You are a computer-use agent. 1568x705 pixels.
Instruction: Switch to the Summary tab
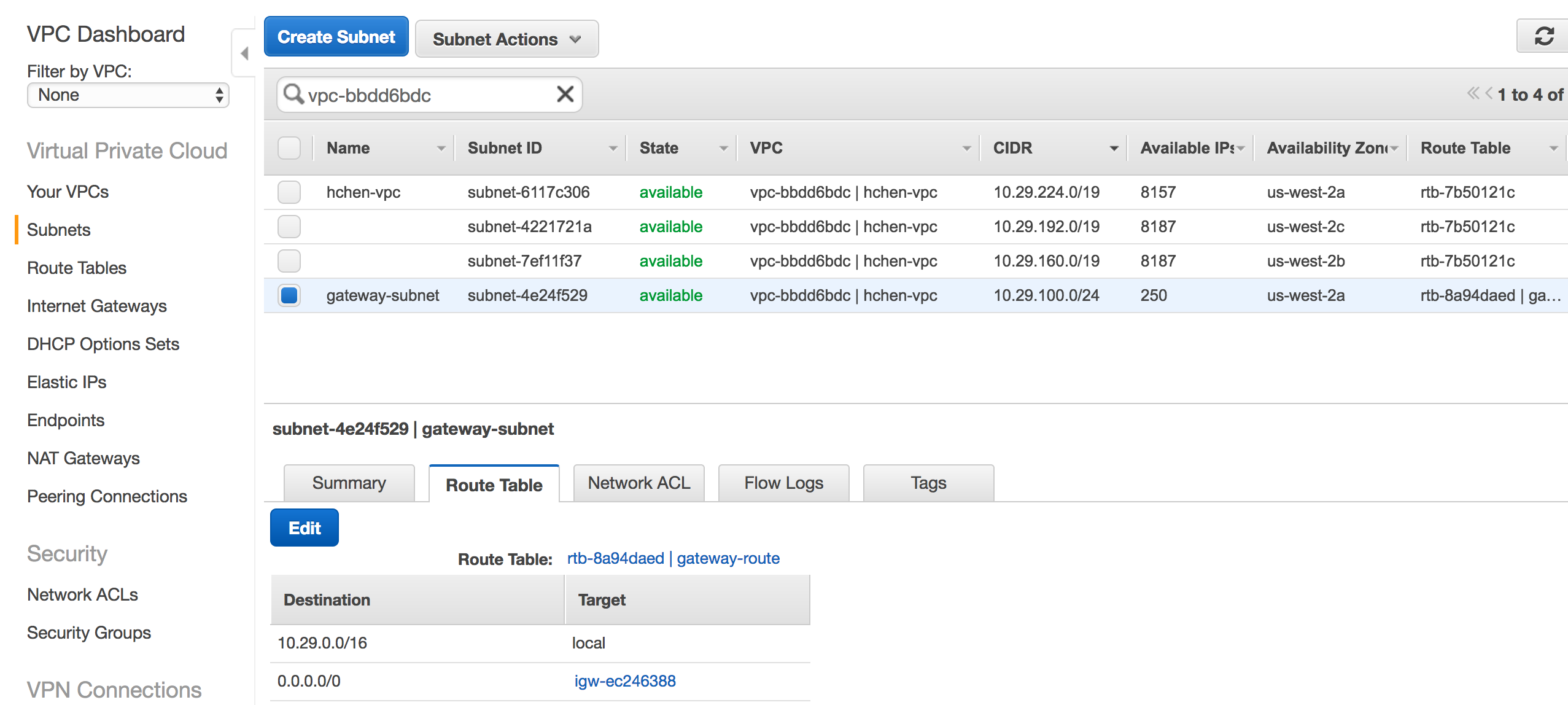pos(349,483)
